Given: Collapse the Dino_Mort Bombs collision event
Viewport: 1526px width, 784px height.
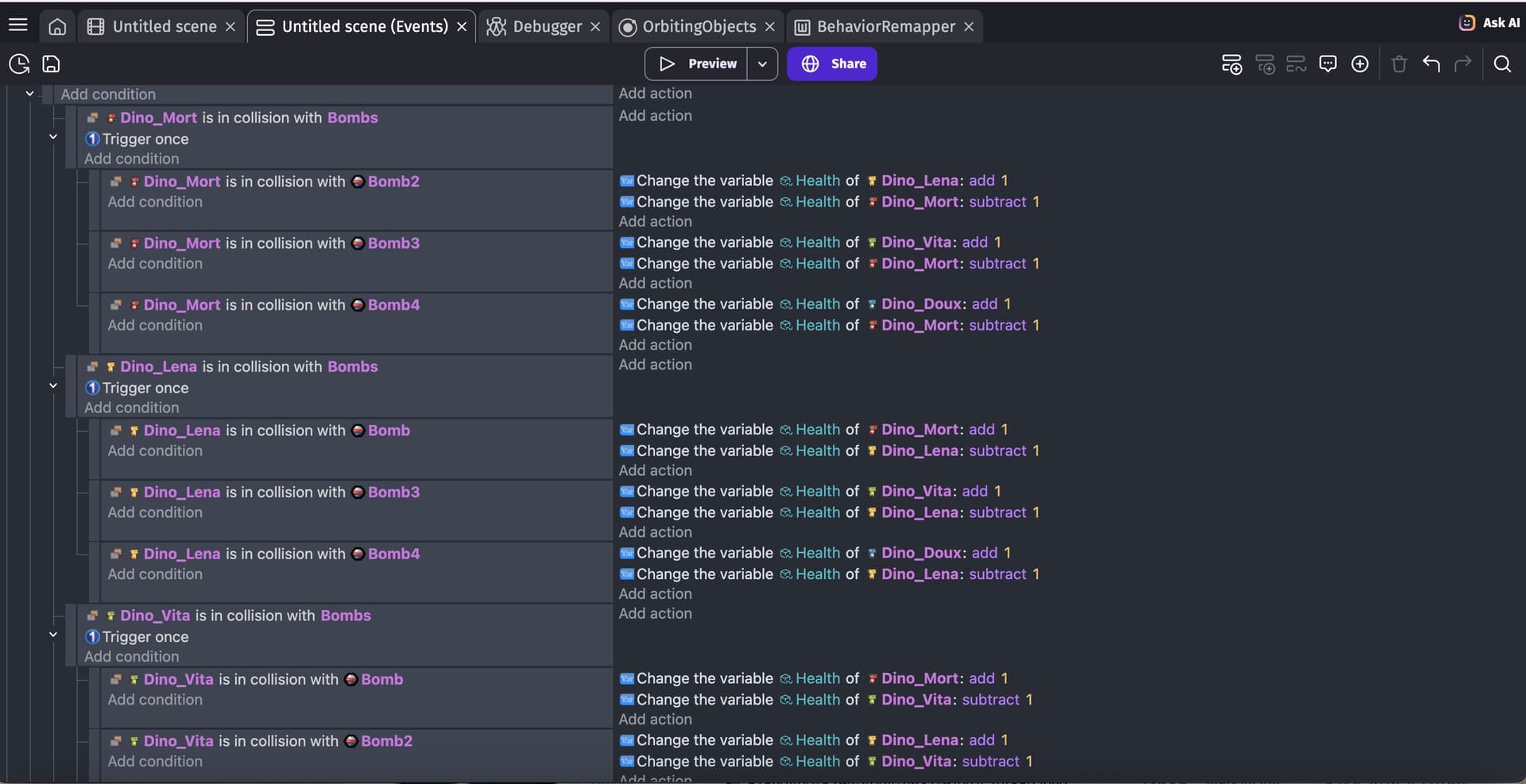Looking at the screenshot, I should pyautogui.click(x=53, y=137).
